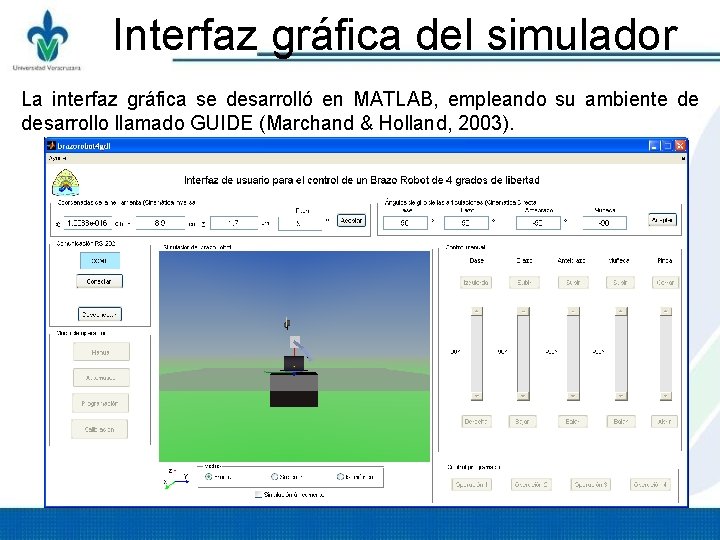Click the Pinza slider up arrow
The image size is (720, 540).
(666, 311)
